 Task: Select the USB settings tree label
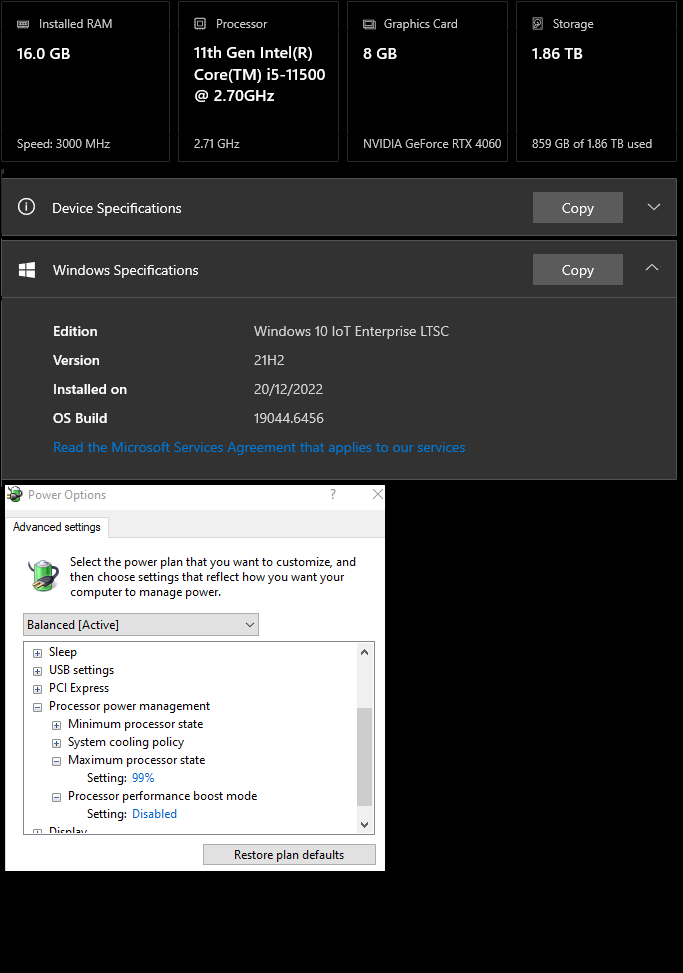(x=81, y=670)
